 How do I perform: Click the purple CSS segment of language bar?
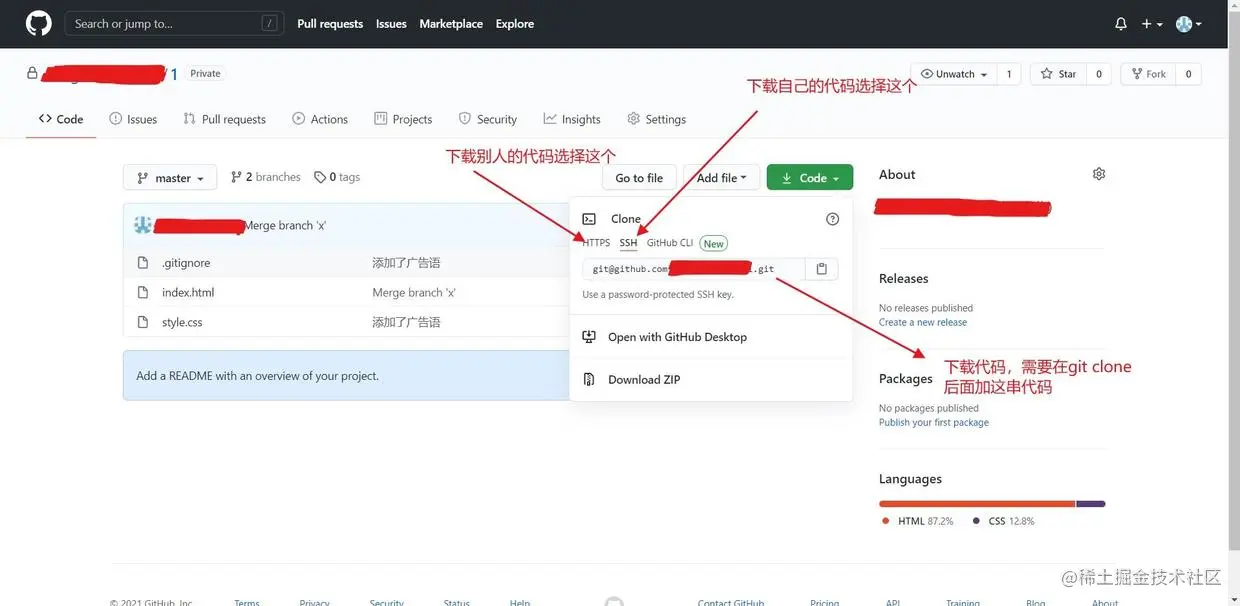click(x=1091, y=503)
